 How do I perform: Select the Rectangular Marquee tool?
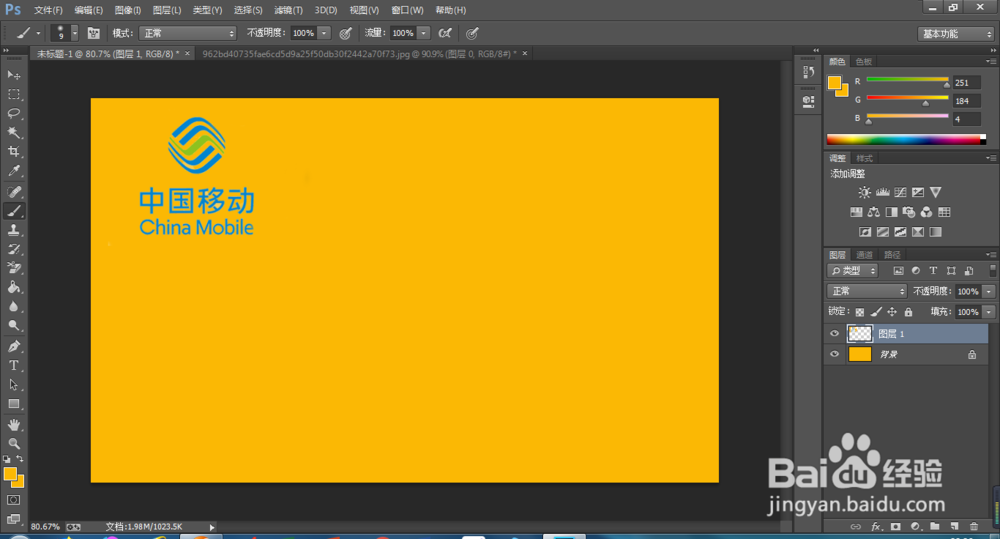pos(13,94)
